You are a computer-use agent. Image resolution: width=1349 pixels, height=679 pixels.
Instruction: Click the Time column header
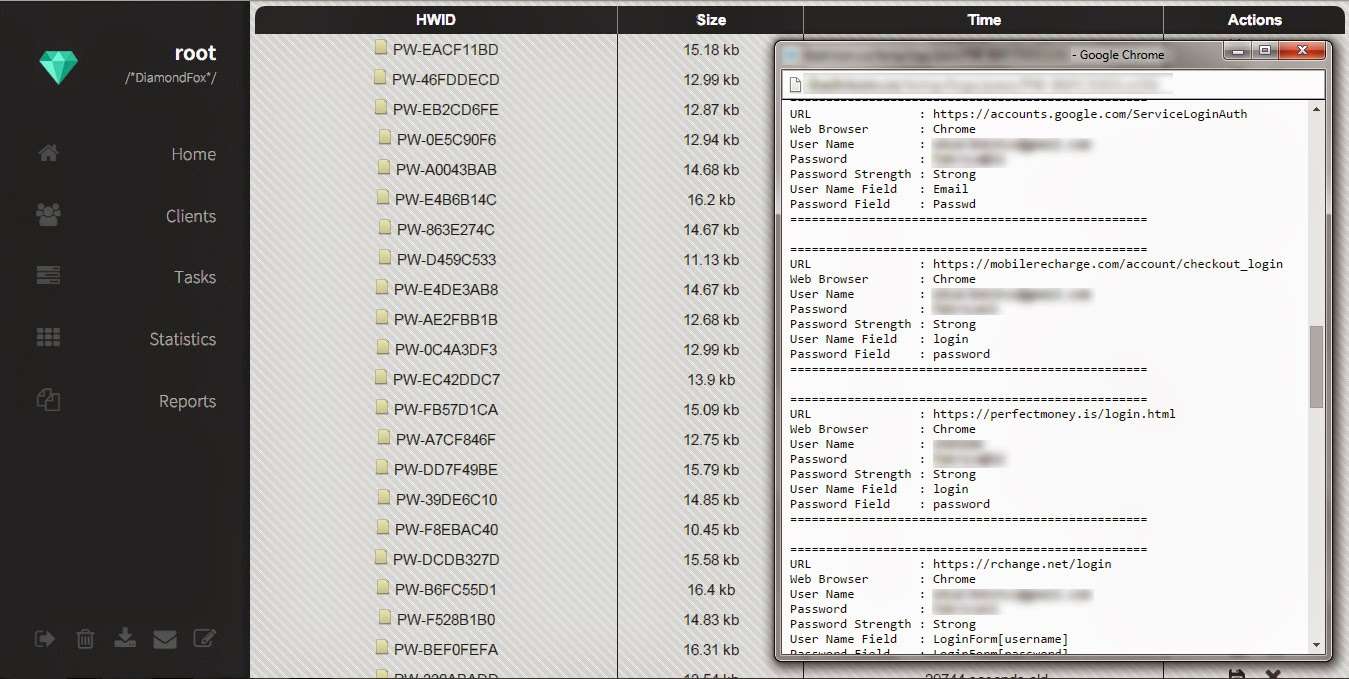click(984, 20)
